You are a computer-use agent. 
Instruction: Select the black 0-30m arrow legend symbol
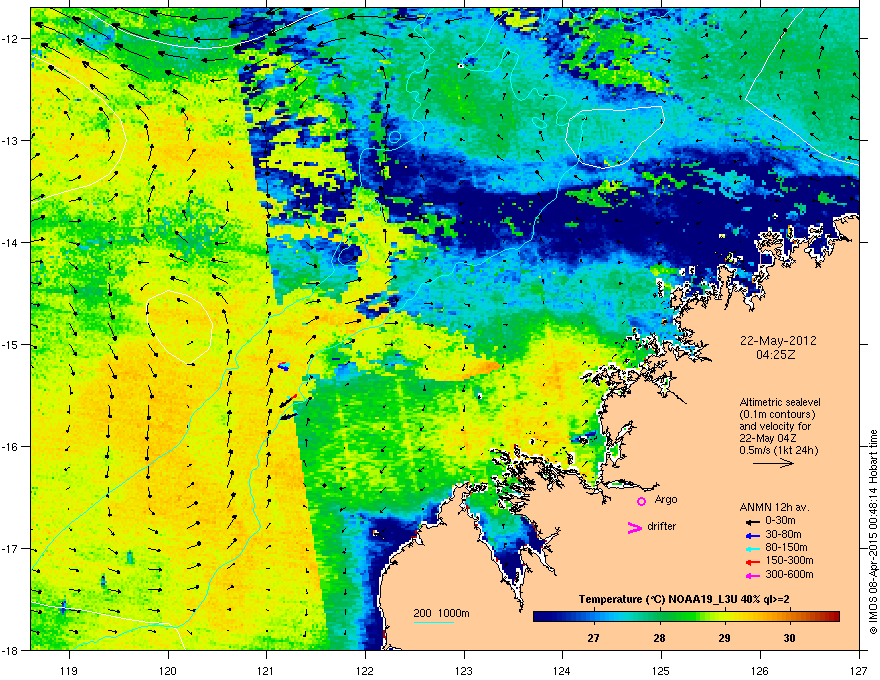(753, 521)
